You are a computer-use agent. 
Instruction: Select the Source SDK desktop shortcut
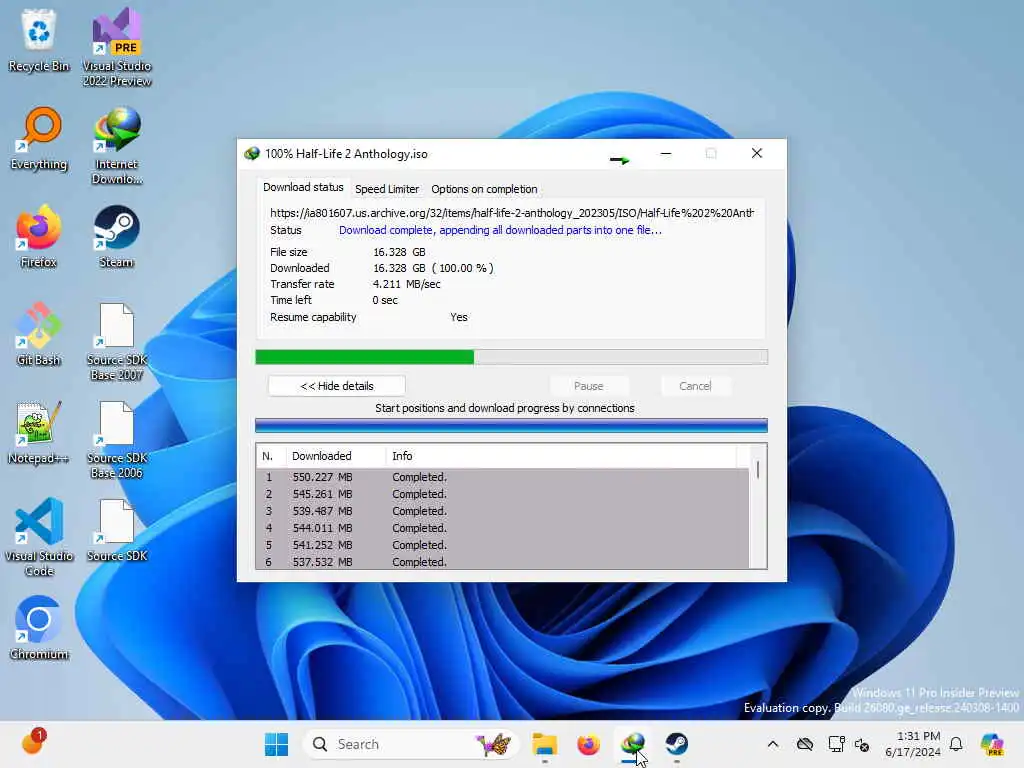coord(117,530)
